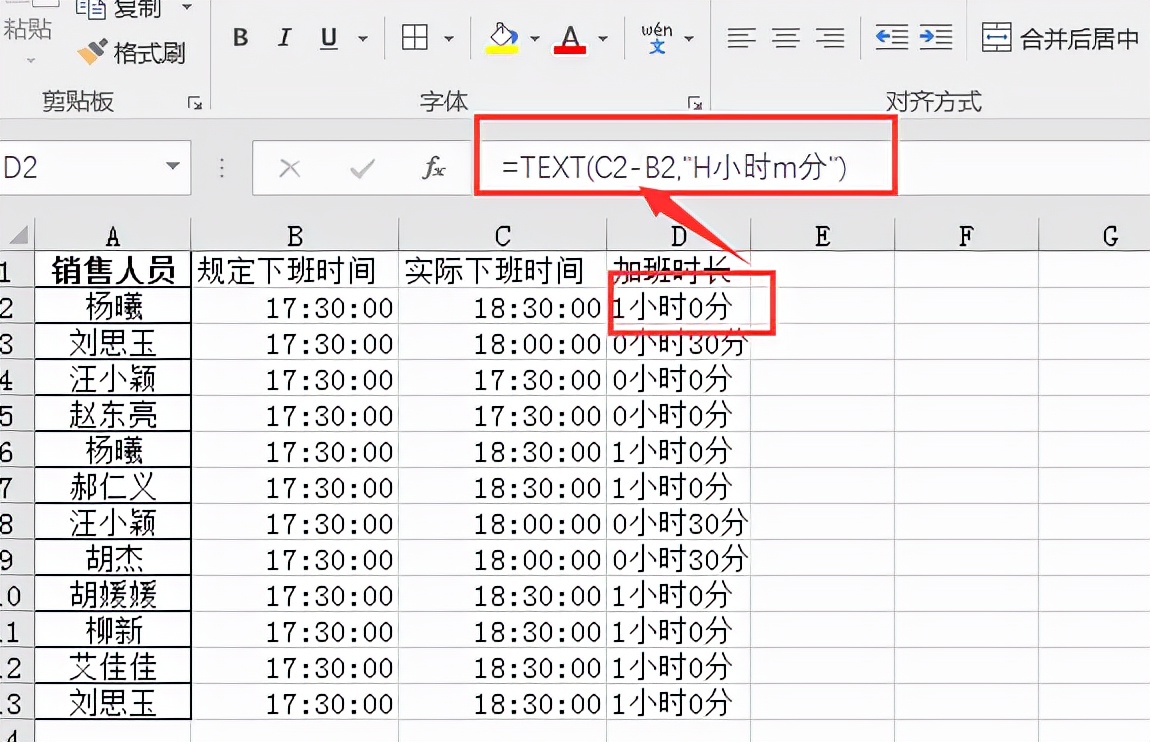Select column G header
The height and width of the screenshot is (742, 1150).
click(1094, 236)
